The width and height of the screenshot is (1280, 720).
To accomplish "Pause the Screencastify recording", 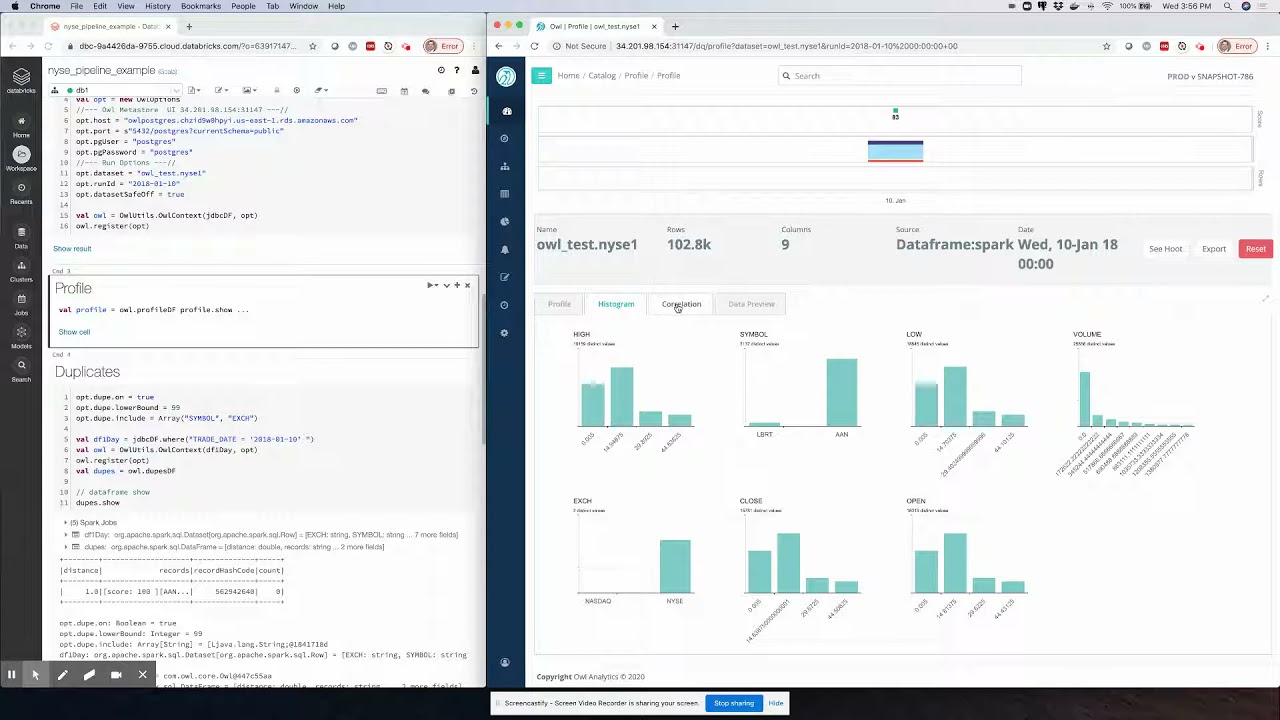I will 11,675.
